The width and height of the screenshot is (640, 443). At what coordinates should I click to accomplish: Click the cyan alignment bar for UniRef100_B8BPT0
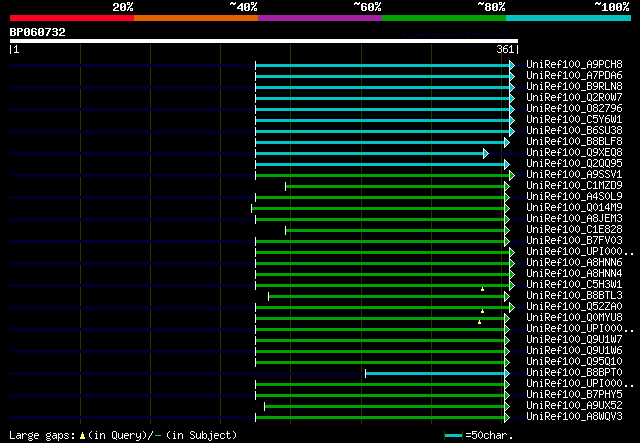click(435, 374)
